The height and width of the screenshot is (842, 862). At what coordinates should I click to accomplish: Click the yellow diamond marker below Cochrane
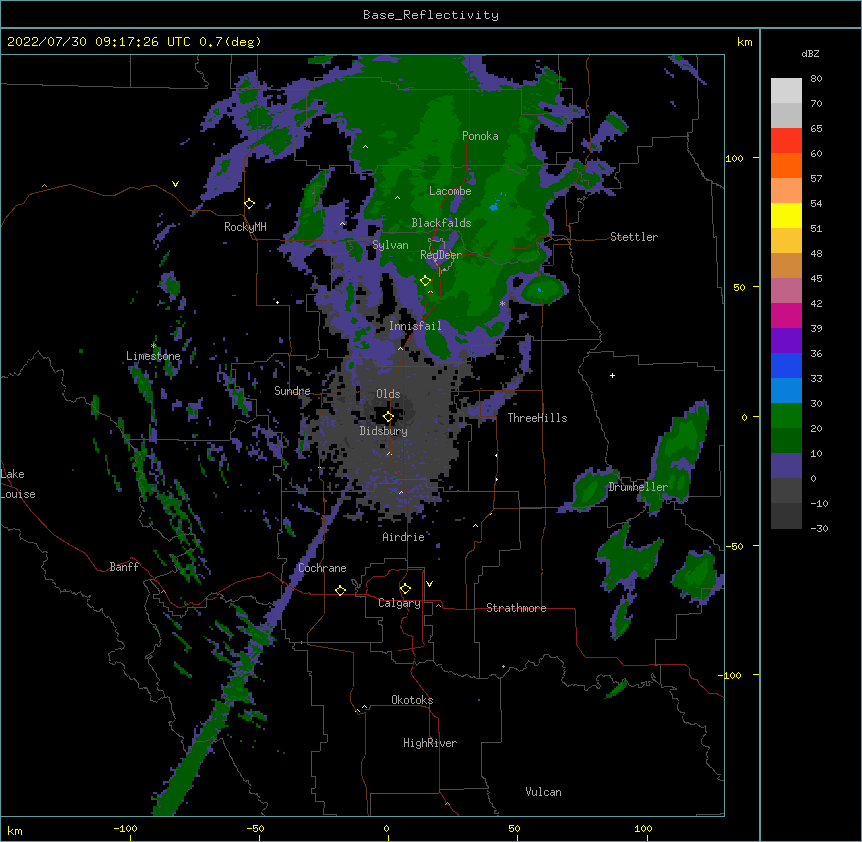[340, 590]
